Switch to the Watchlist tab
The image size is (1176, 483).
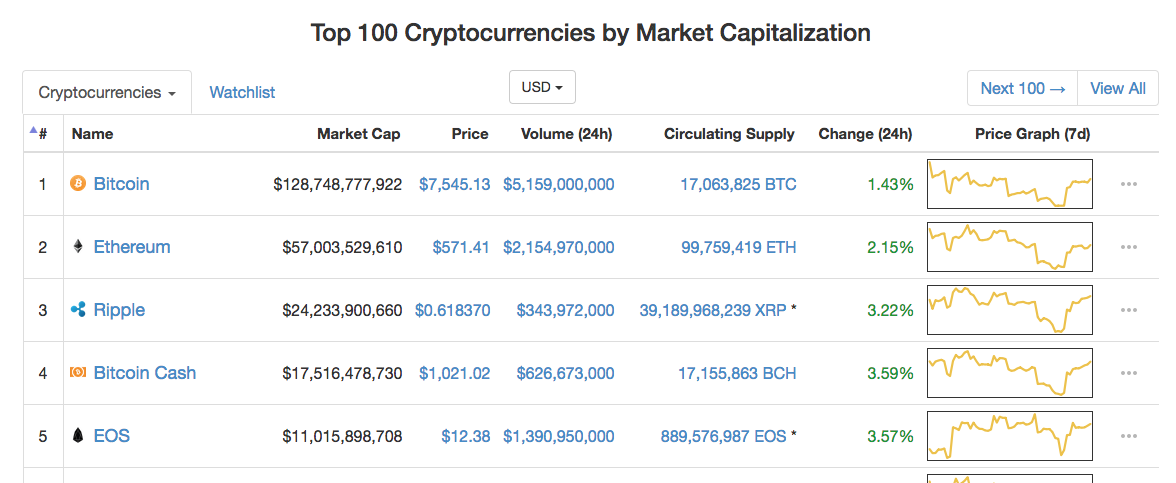[x=242, y=92]
